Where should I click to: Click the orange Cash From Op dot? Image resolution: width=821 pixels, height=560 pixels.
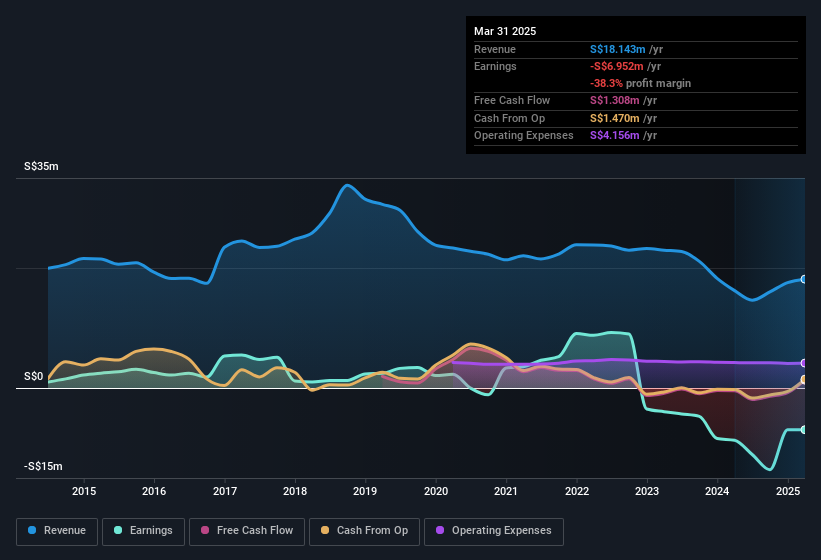point(325,530)
